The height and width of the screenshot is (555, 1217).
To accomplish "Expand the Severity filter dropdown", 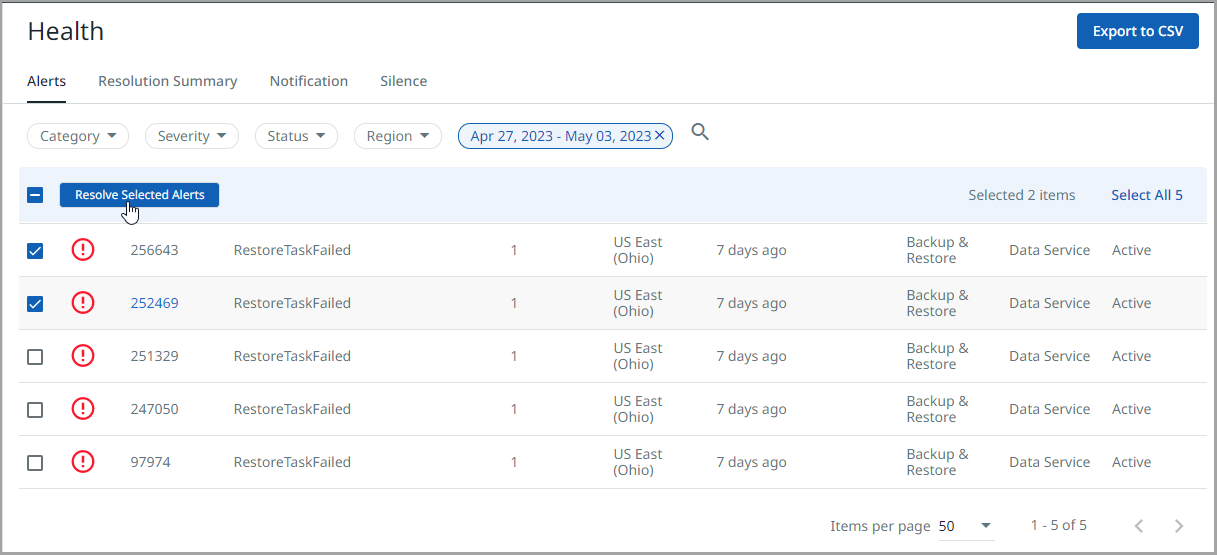I will tap(191, 136).
